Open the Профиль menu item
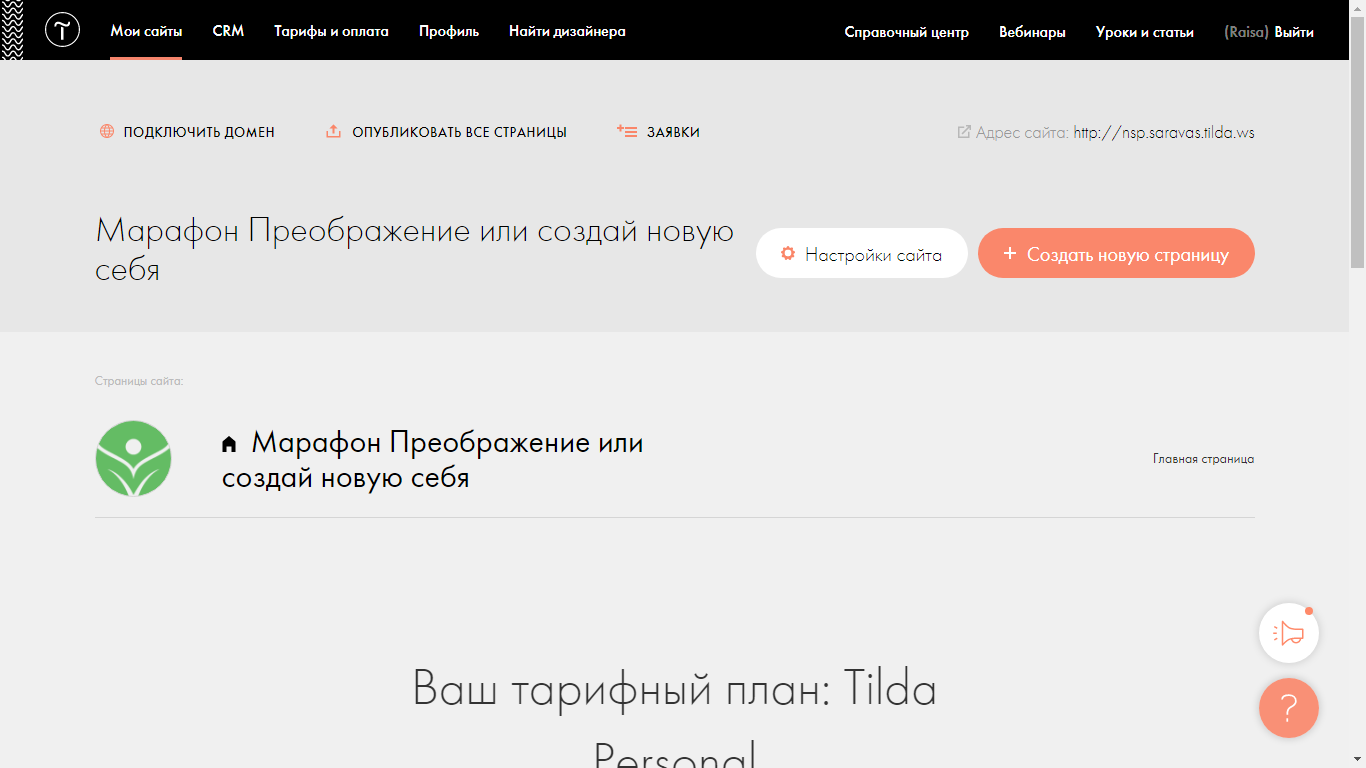Viewport: 1366px width, 768px height. pyautogui.click(x=449, y=32)
